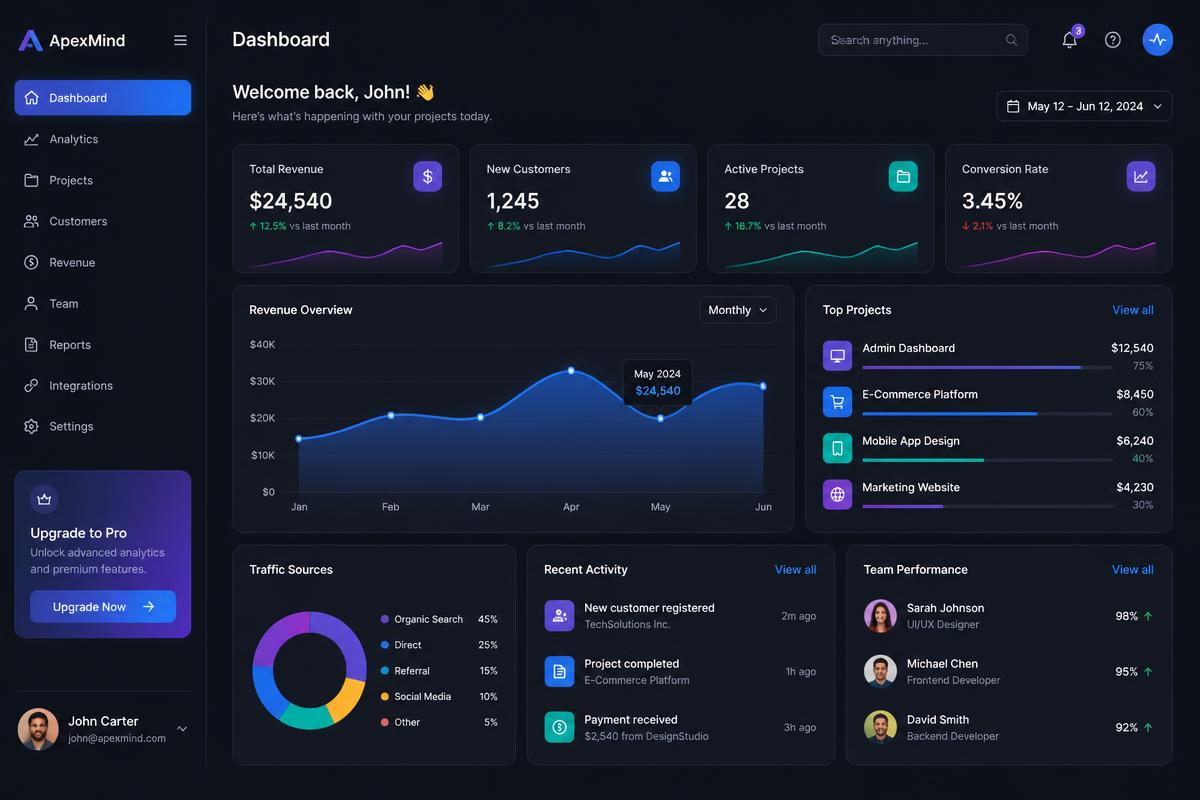Click the people icon on New Customers card
This screenshot has height=800, width=1200.
point(665,177)
